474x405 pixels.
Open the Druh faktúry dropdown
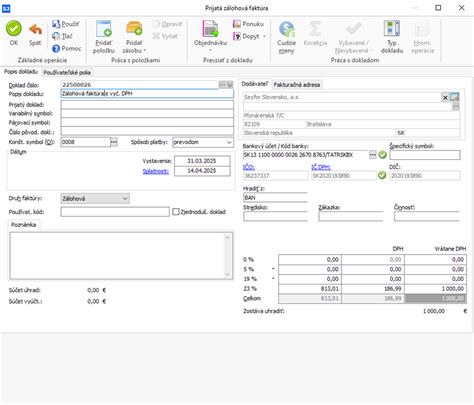(125, 198)
